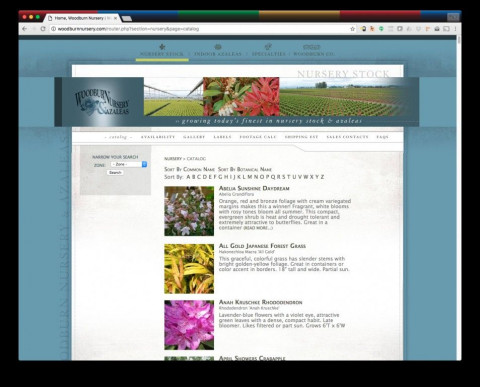Bookmark this page with the star icon
The image size is (480, 387).
353,29
